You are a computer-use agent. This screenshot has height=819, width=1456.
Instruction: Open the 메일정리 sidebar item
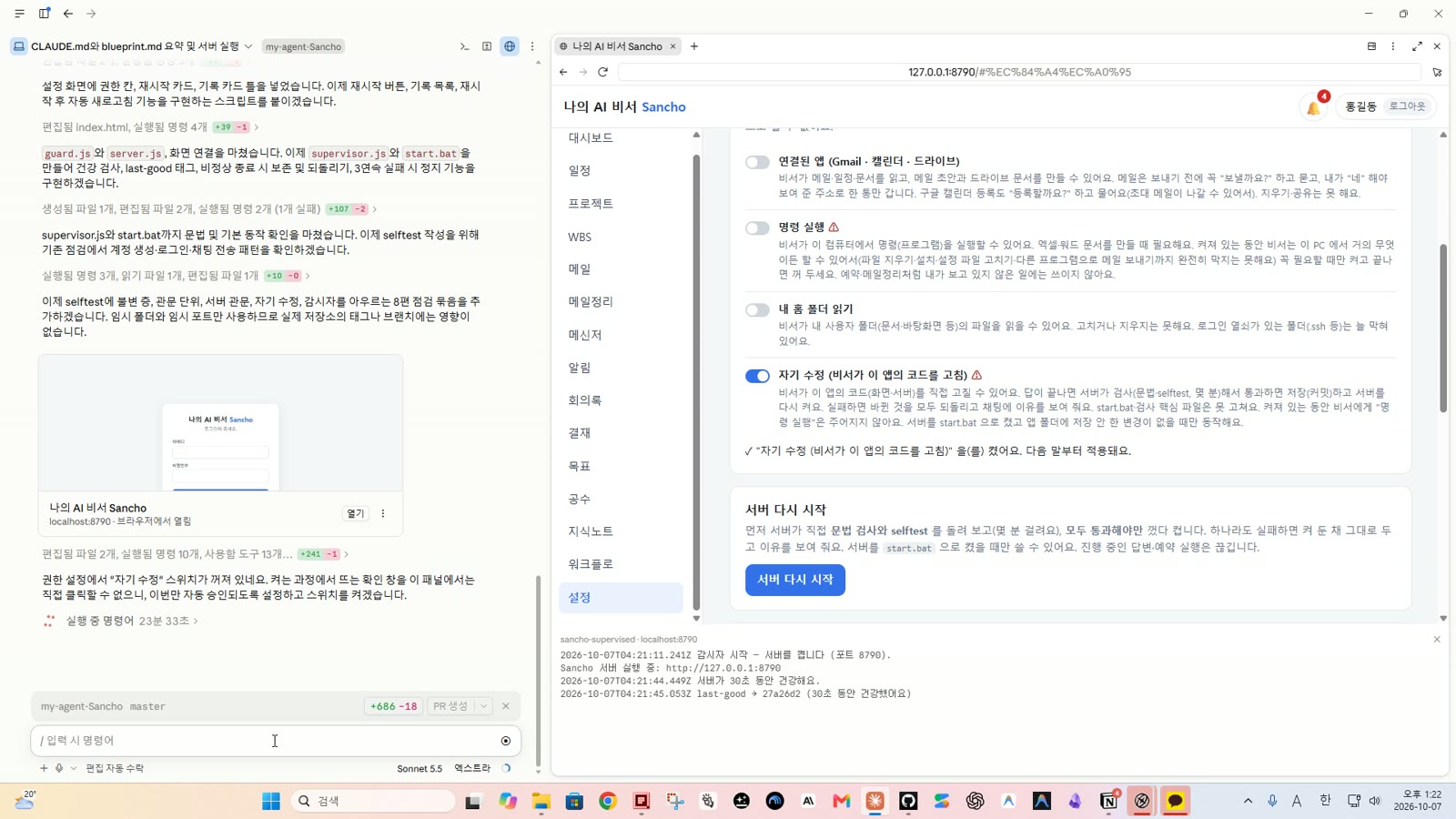click(591, 301)
